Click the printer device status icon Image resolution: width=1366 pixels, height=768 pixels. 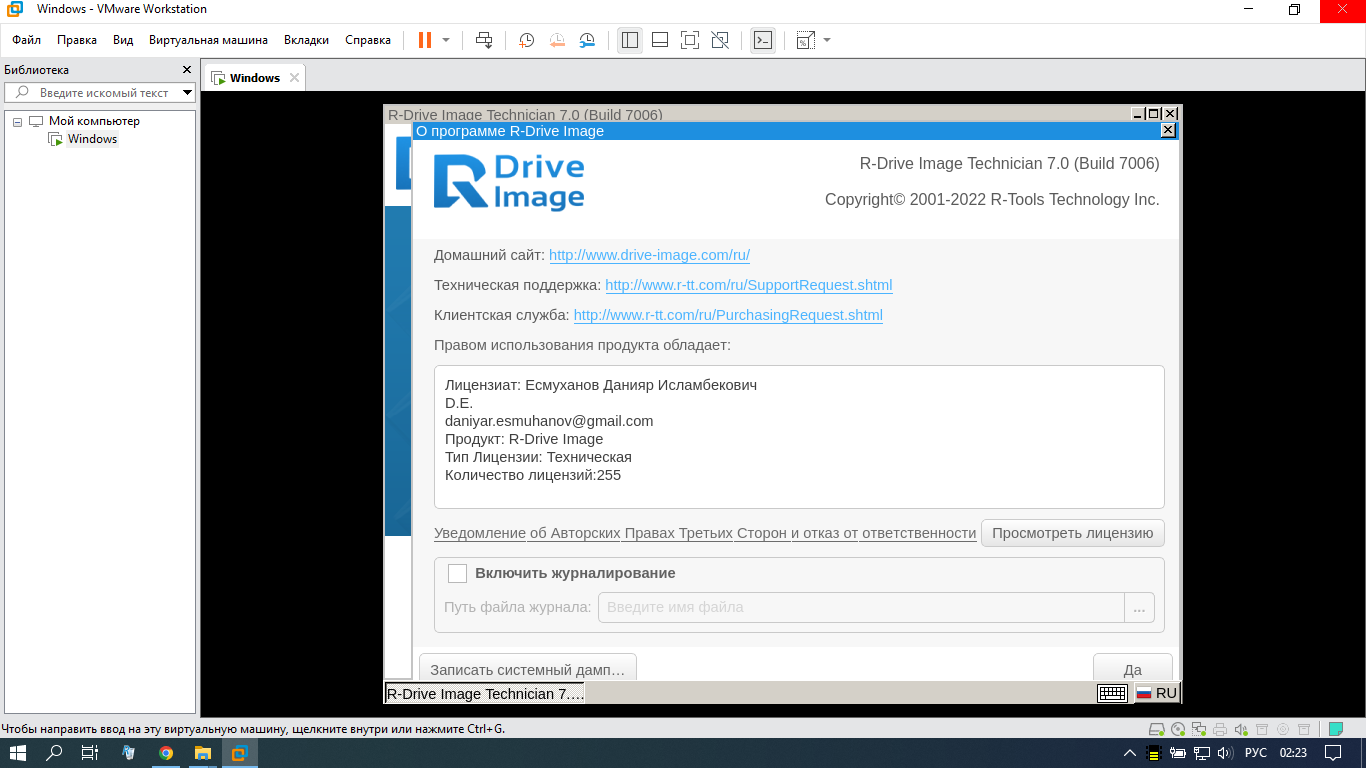click(1220, 729)
